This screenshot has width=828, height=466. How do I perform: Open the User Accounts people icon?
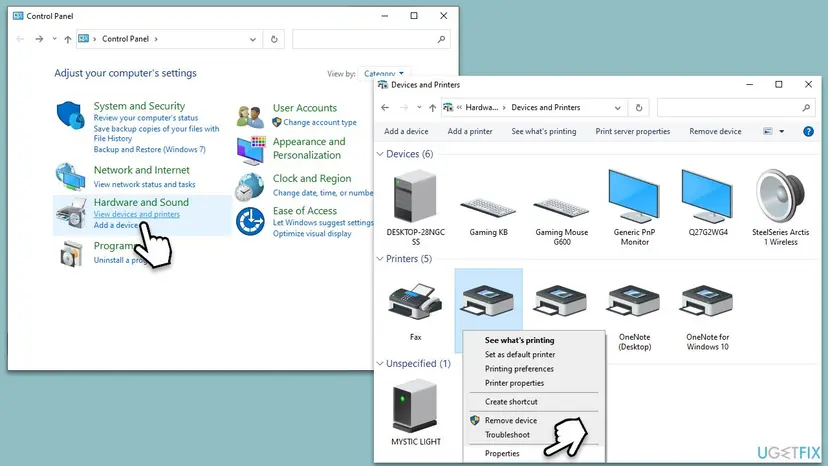pyautogui.click(x=250, y=117)
